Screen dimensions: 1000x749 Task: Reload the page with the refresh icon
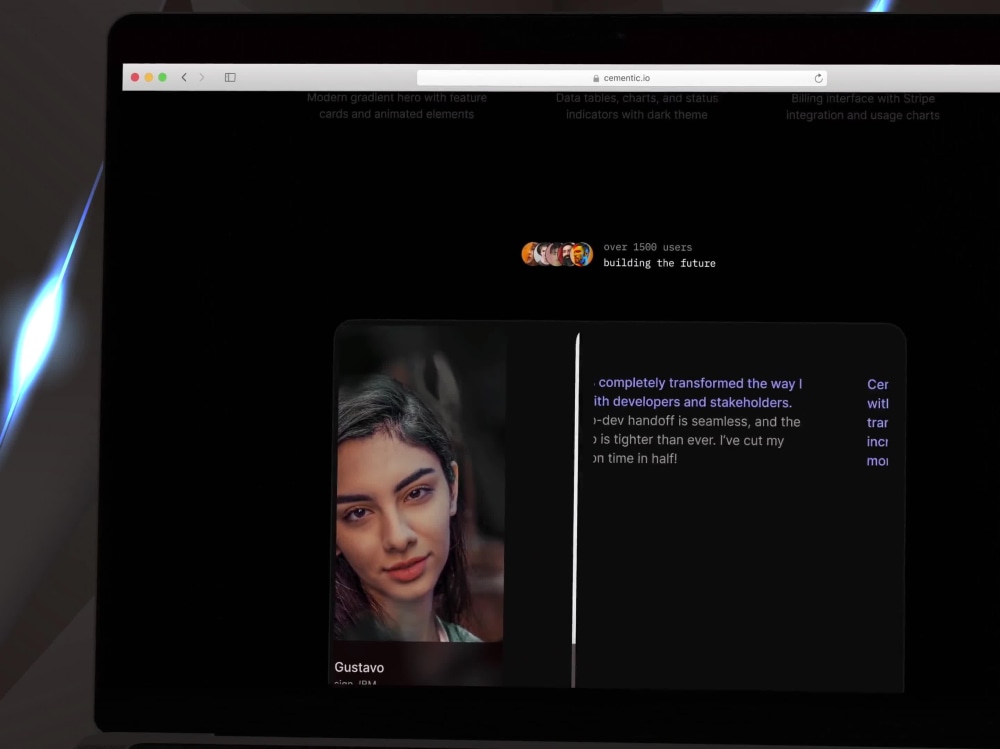818,78
